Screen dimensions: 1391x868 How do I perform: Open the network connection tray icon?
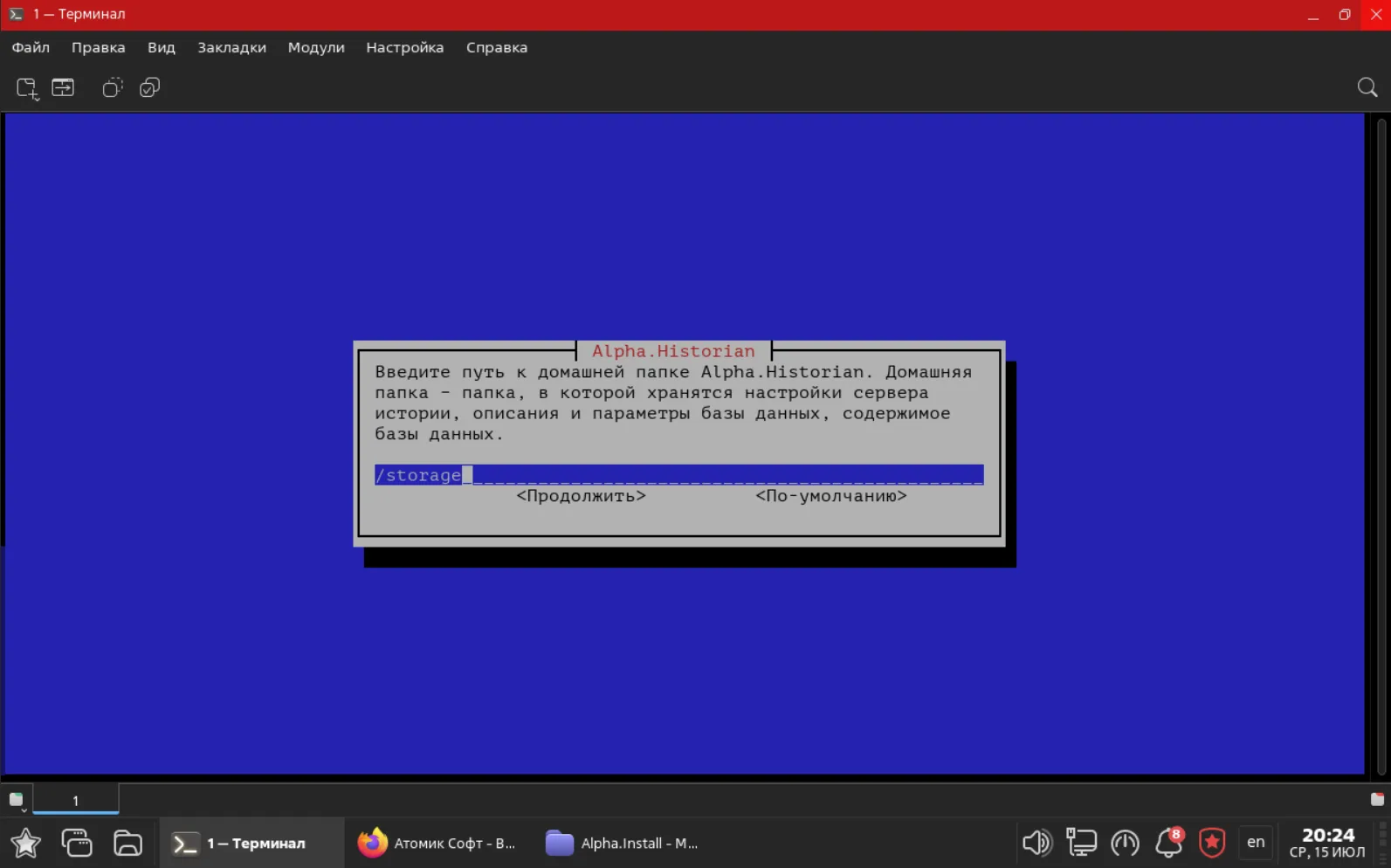(x=1081, y=843)
